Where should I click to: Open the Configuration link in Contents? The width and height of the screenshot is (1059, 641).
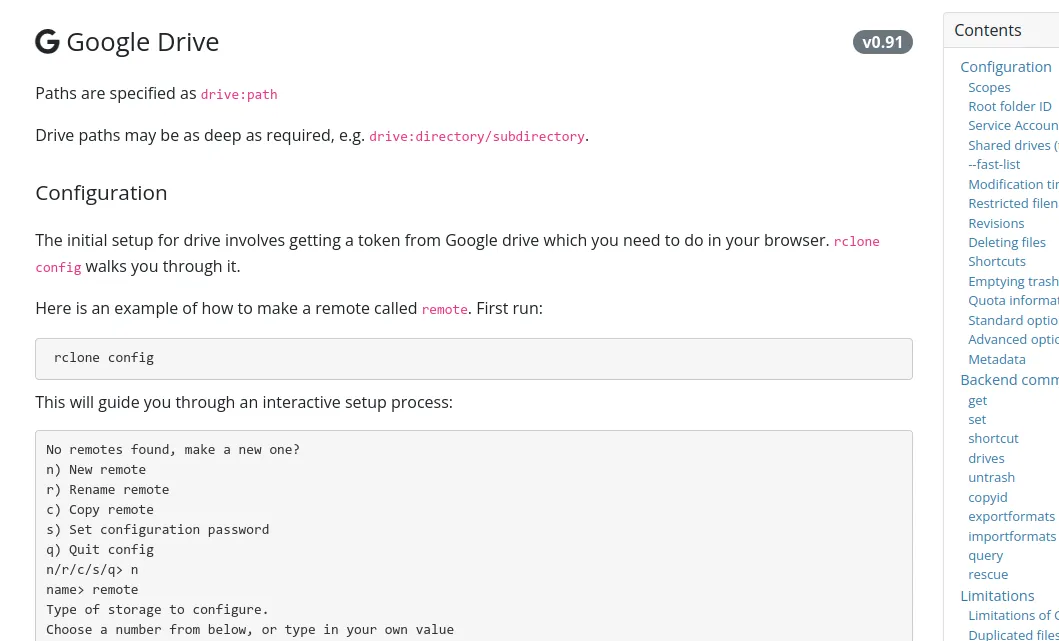1005,67
